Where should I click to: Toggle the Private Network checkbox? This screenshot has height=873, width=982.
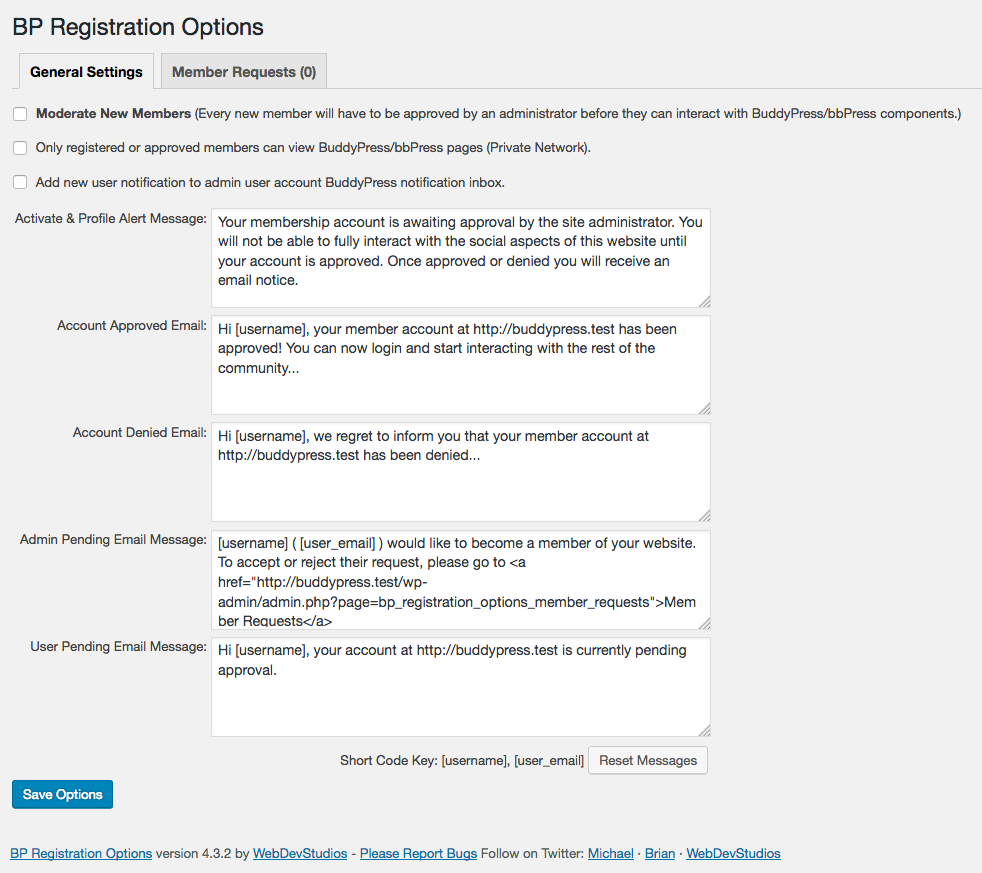point(20,148)
